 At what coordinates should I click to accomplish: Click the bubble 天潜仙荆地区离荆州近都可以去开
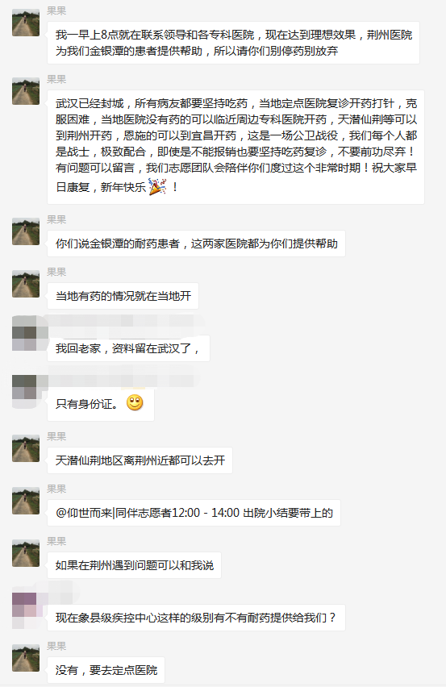click(140, 460)
